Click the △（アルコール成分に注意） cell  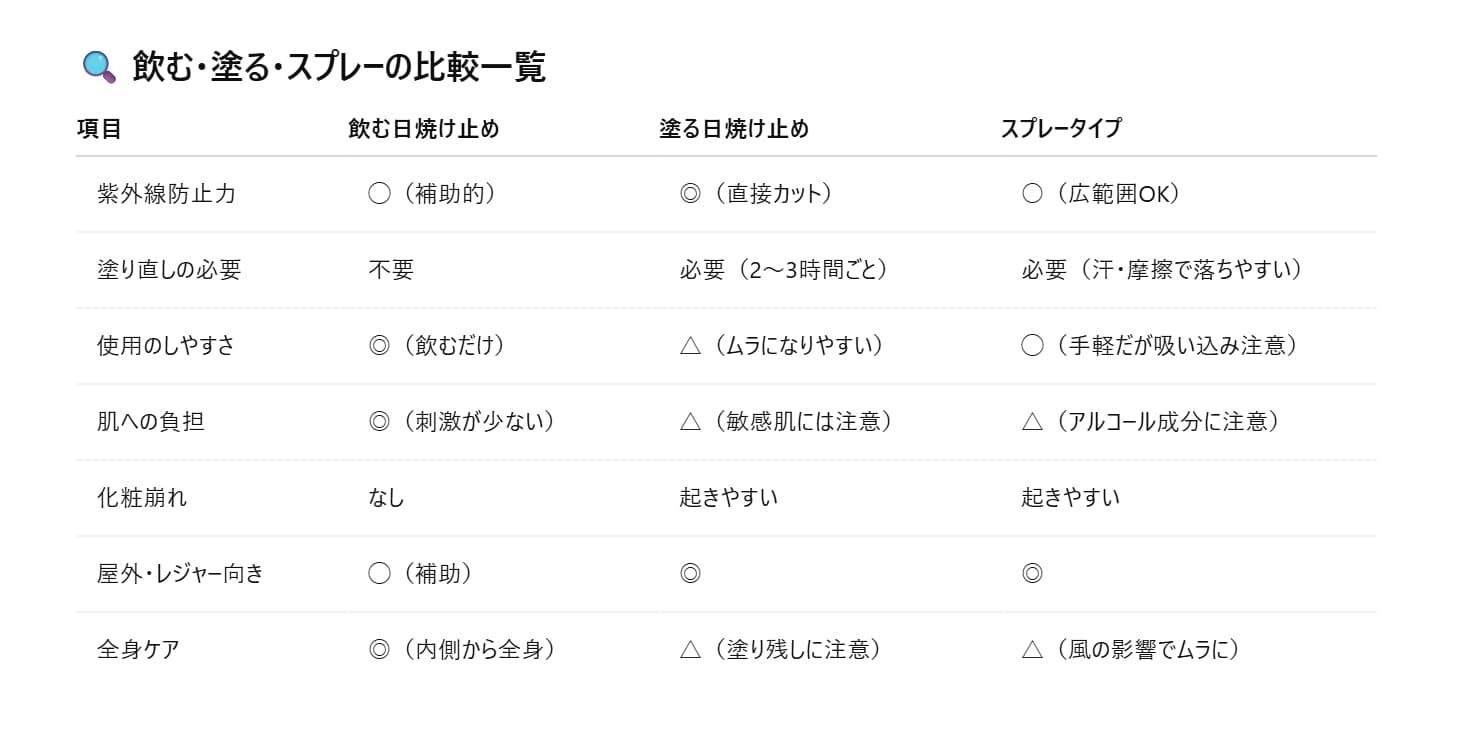click(x=1151, y=422)
